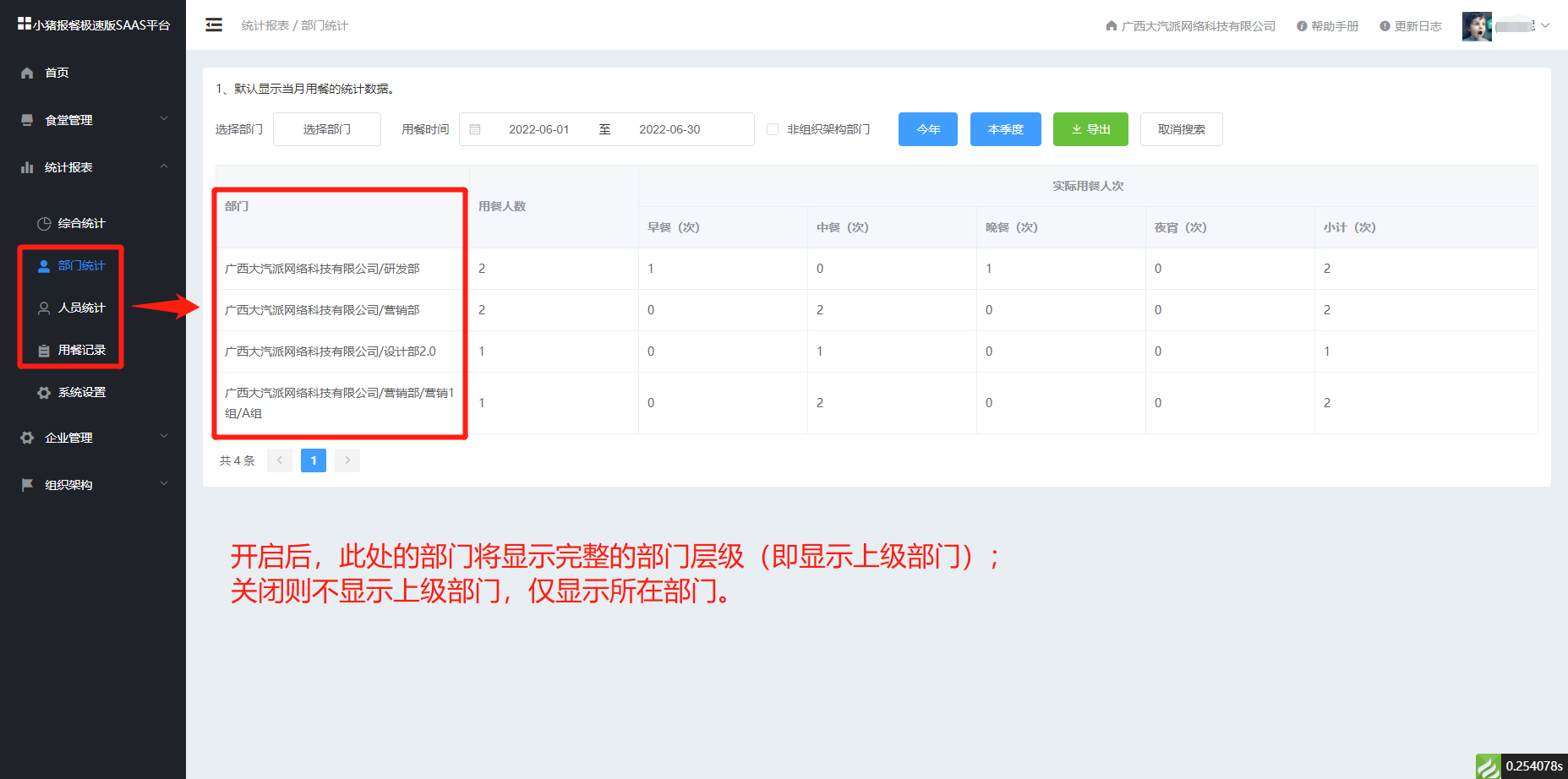Click the 系统设置 gear icon
Screen dimensions: 1568x779
(x=44, y=393)
